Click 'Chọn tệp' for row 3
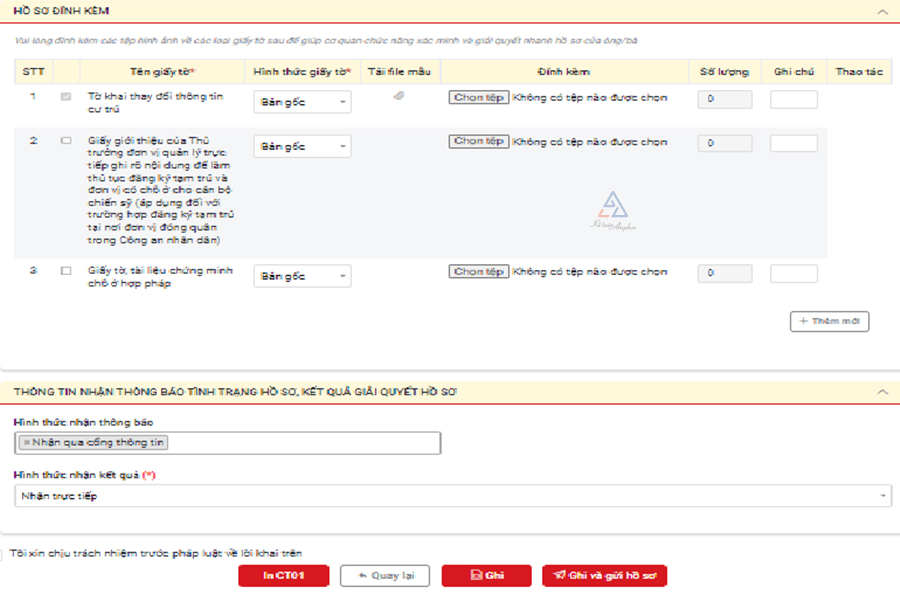This screenshot has width=900, height=596. pyautogui.click(x=478, y=272)
